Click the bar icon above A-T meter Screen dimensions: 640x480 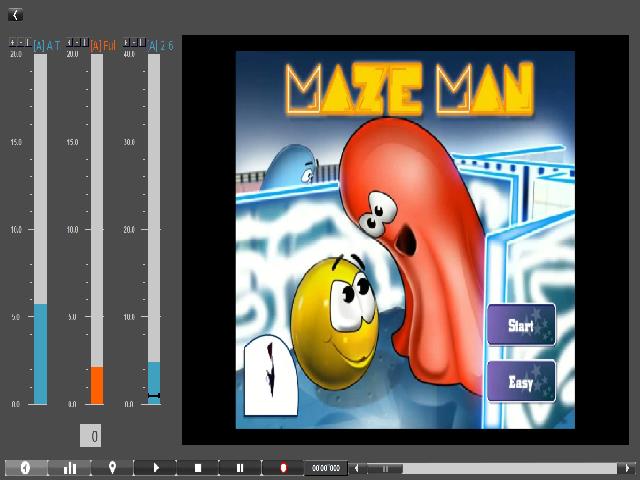point(28,42)
